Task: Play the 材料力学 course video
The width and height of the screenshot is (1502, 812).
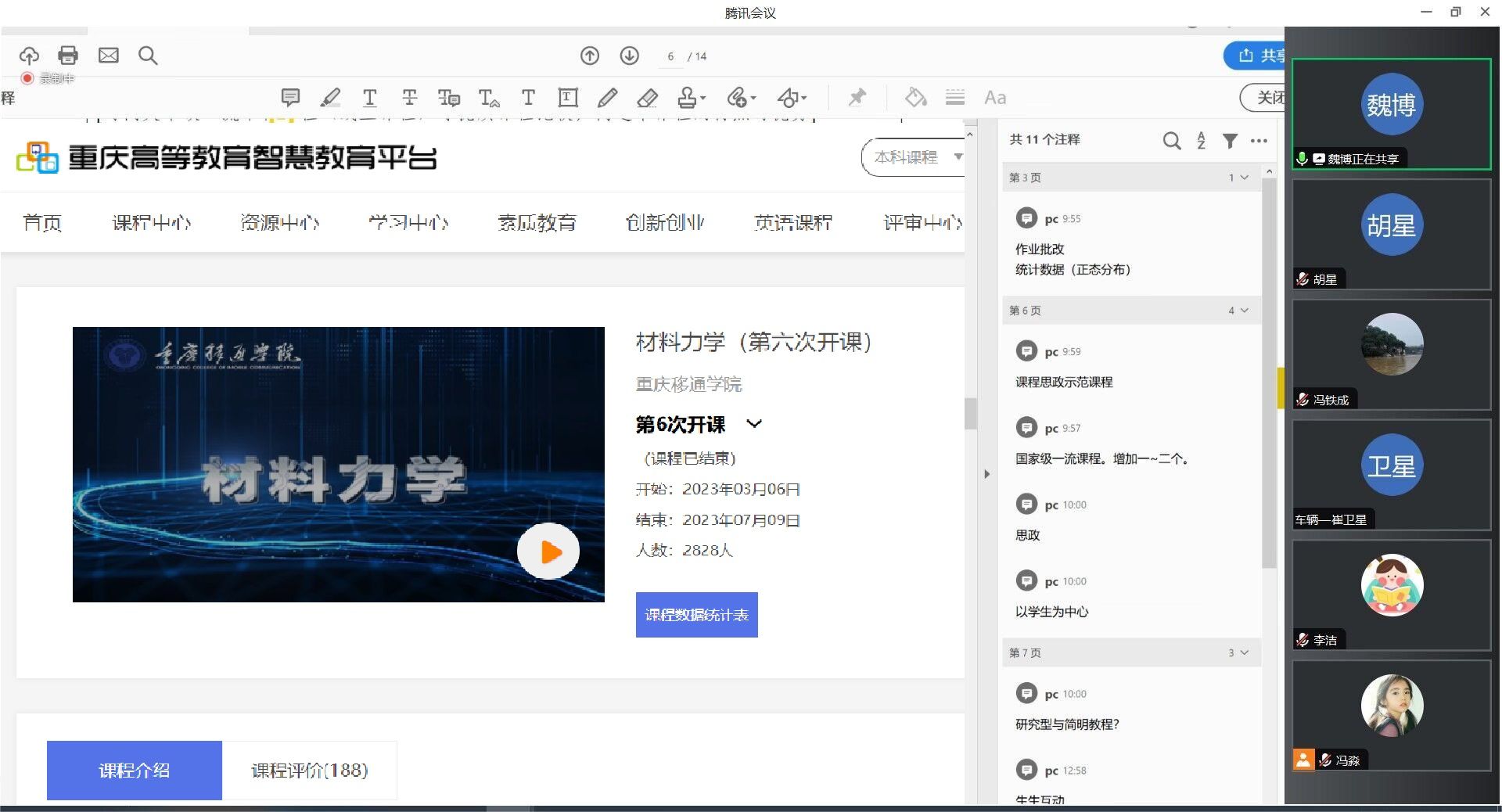Action: (x=548, y=552)
